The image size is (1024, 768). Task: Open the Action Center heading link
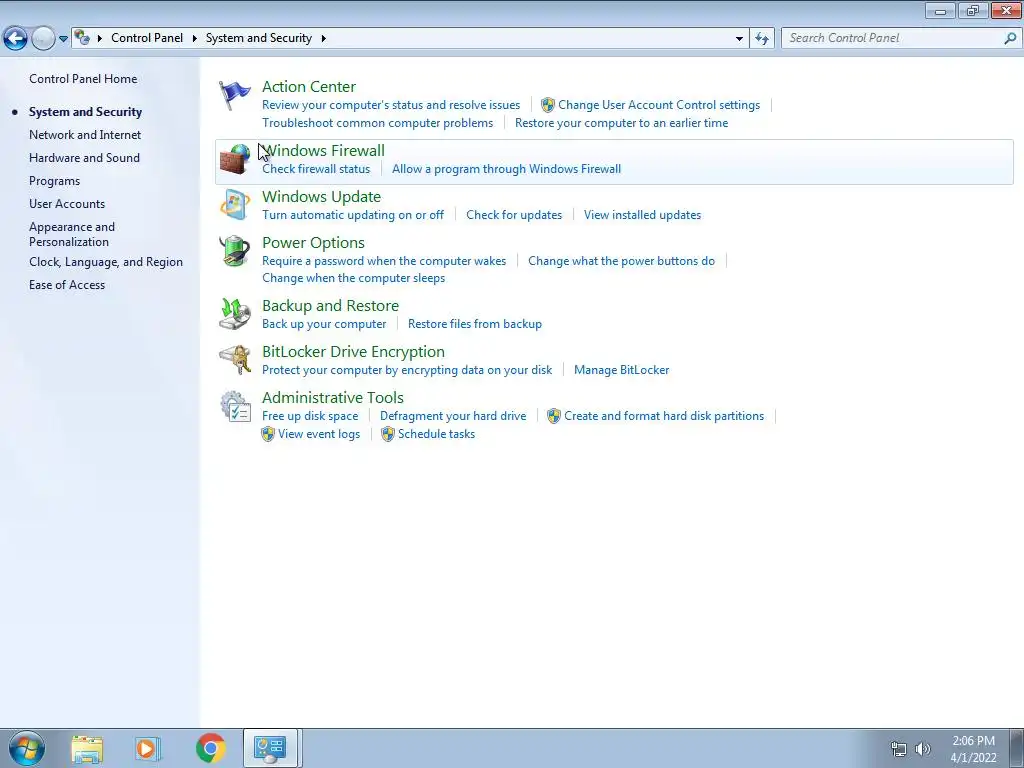[x=309, y=86]
